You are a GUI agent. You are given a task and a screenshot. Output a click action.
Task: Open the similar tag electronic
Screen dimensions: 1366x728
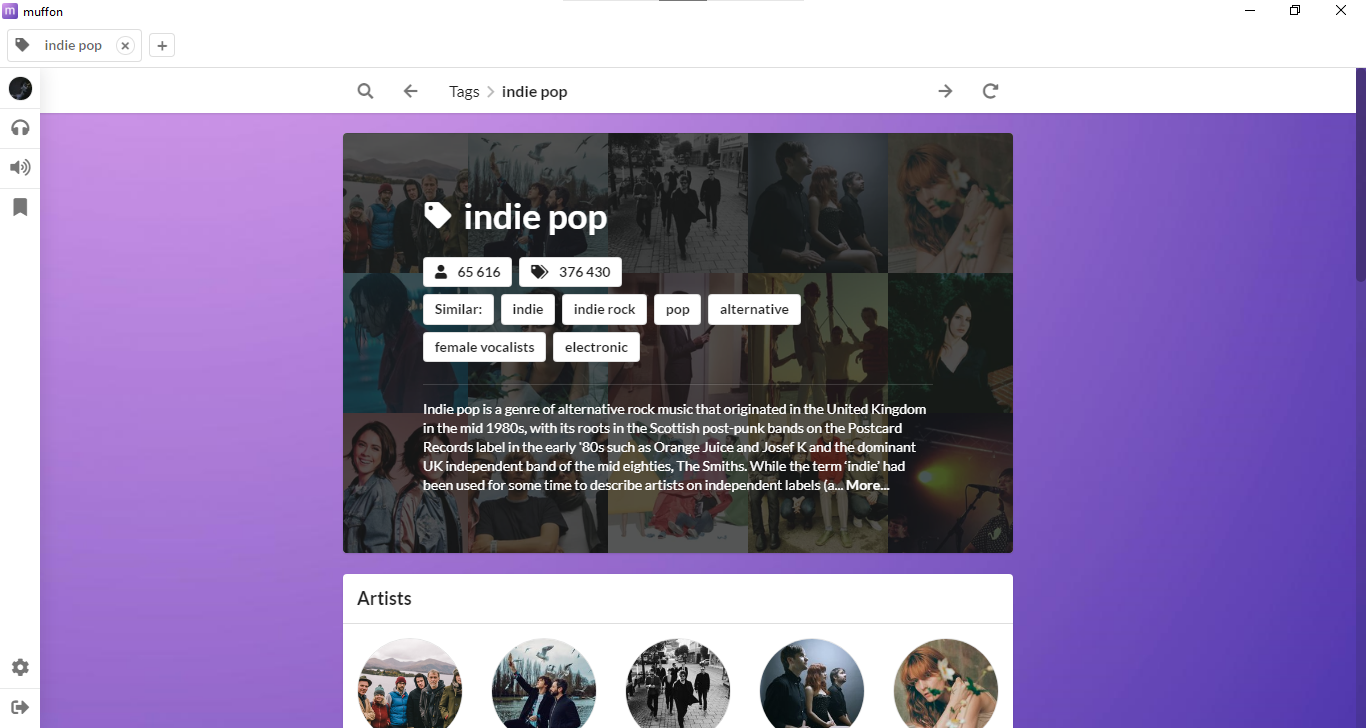point(596,347)
